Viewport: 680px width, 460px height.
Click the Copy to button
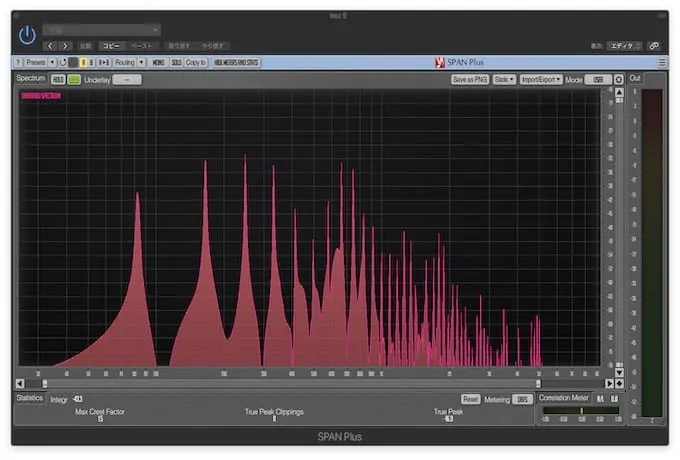pos(196,62)
